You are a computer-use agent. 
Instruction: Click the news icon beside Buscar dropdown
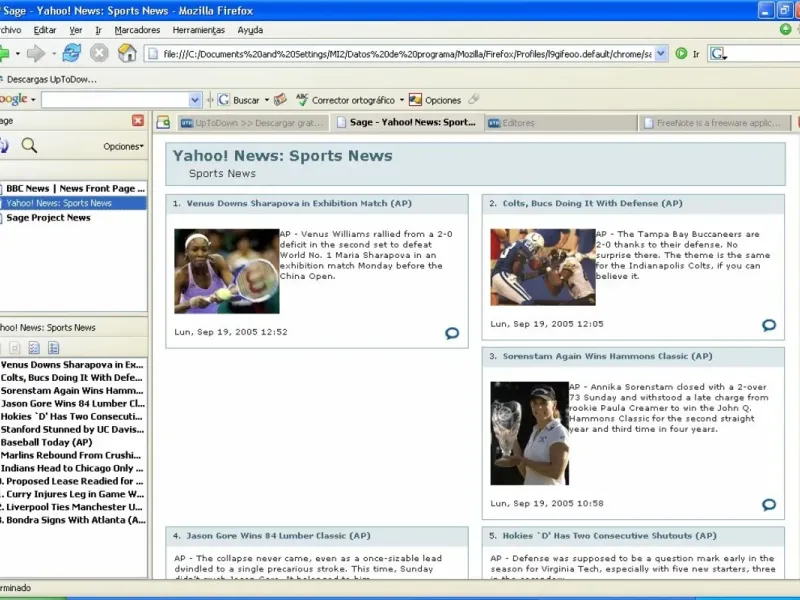pyautogui.click(x=280, y=99)
